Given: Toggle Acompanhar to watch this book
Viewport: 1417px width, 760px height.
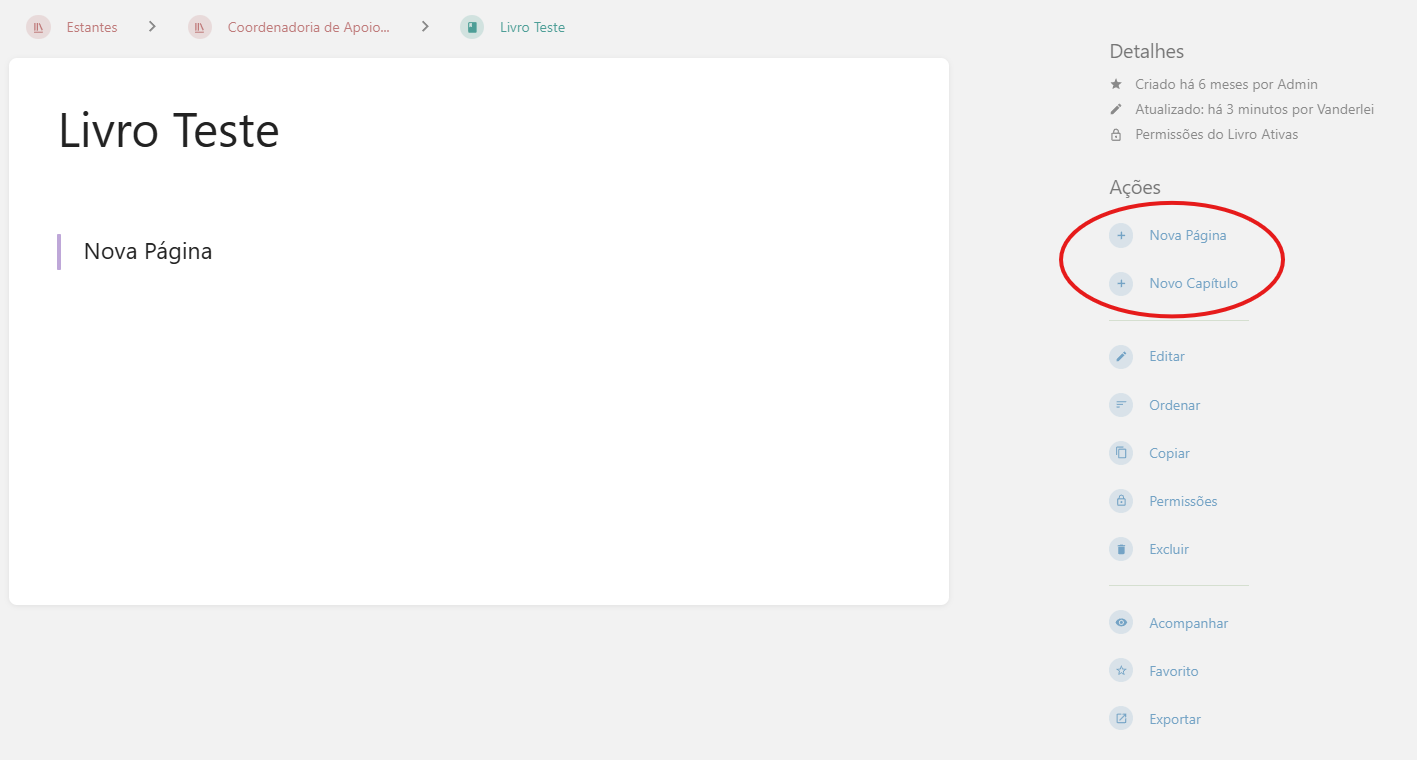Looking at the screenshot, I should point(1188,623).
